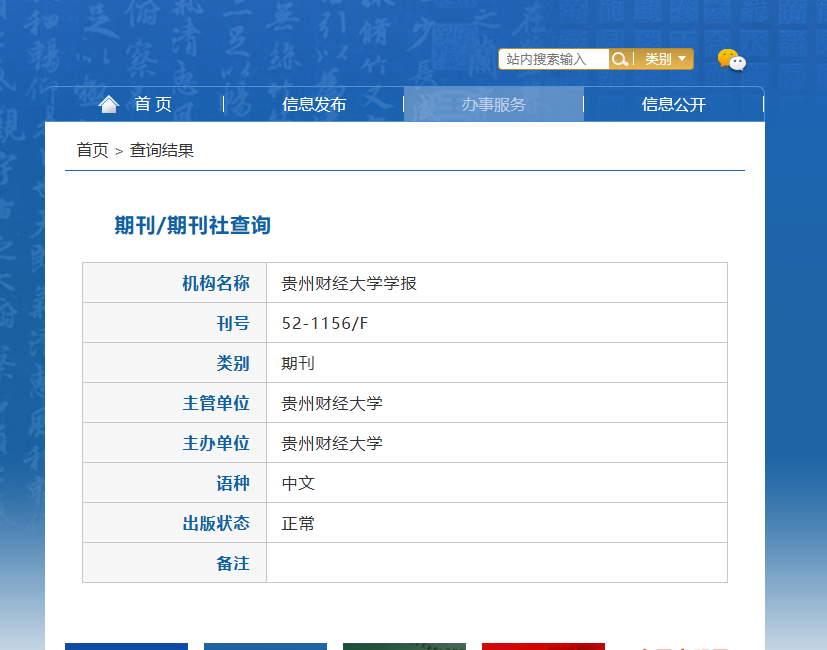This screenshot has width=827, height=650.
Task: Click the 机构名称 row label
Action: [216, 283]
